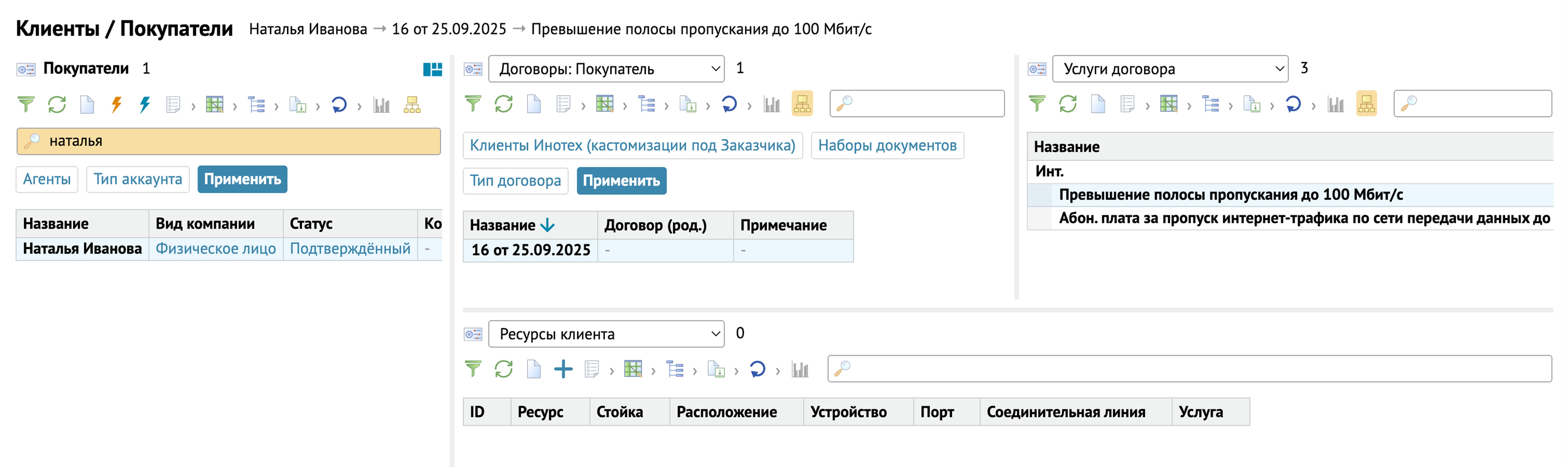Refresh the Покупатели list

57,105
